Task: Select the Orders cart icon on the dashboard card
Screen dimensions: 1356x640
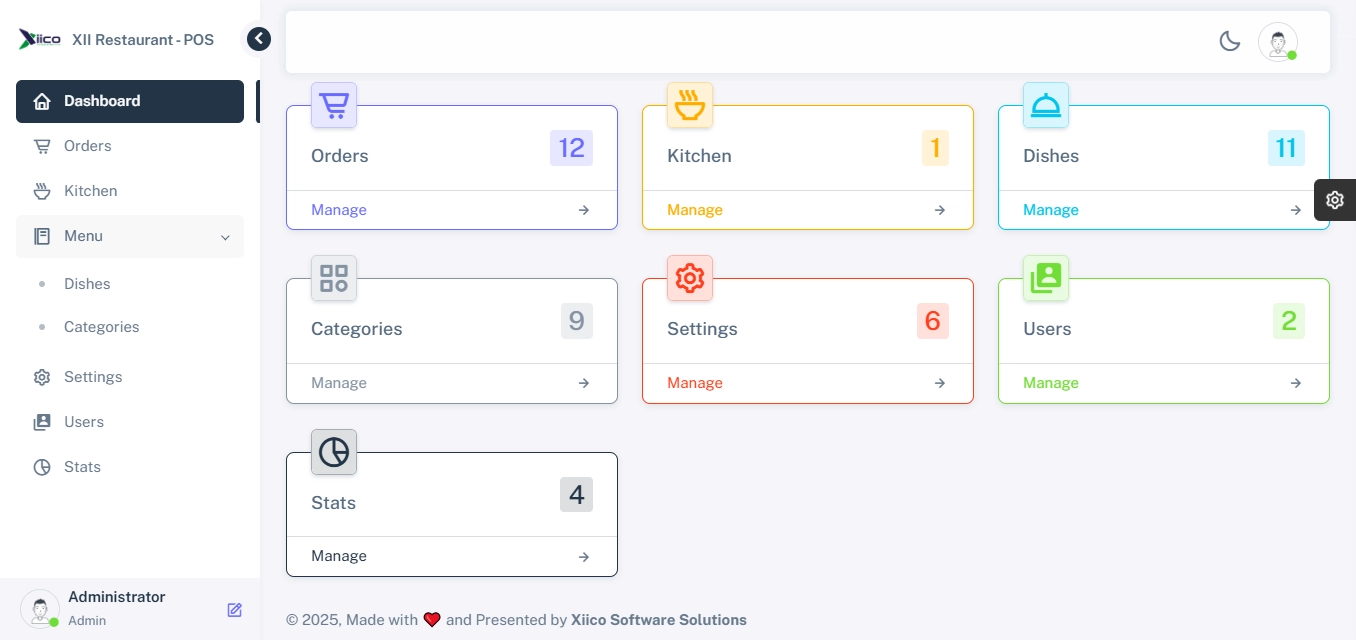Action: click(x=334, y=105)
